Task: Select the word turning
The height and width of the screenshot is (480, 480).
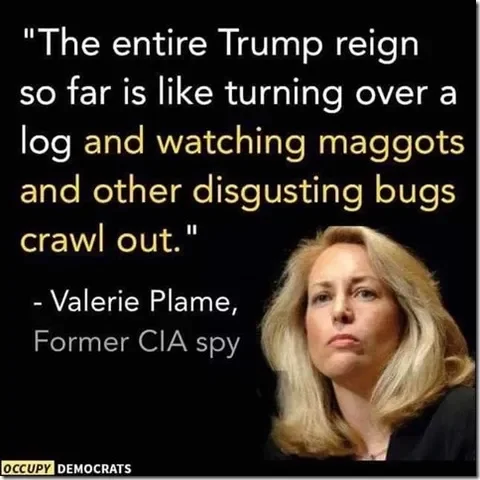Action: [x=284, y=94]
